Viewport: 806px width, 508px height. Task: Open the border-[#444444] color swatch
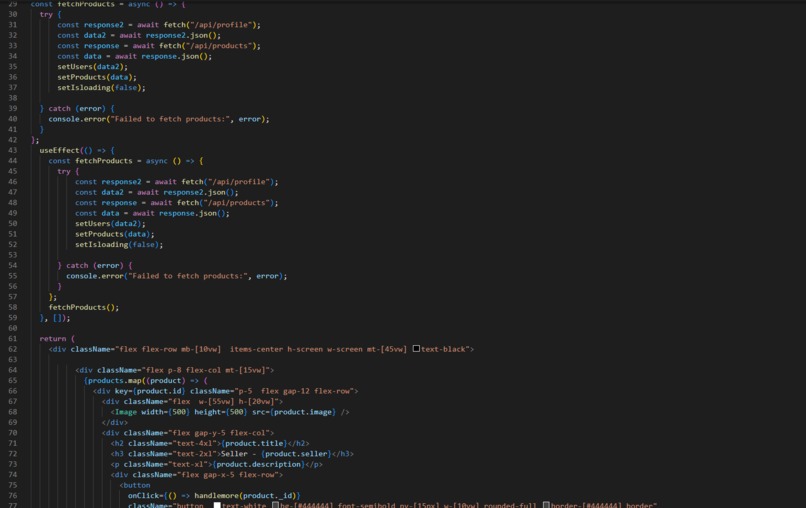[x=546, y=505]
